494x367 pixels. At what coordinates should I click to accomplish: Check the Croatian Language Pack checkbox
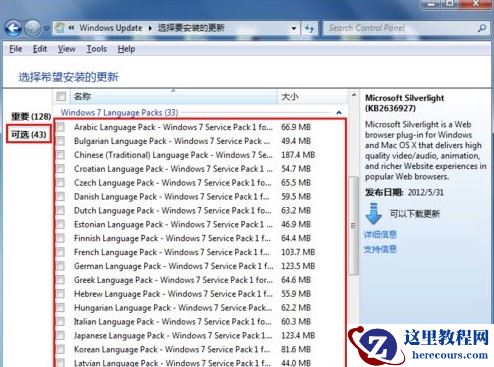[61, 169]
